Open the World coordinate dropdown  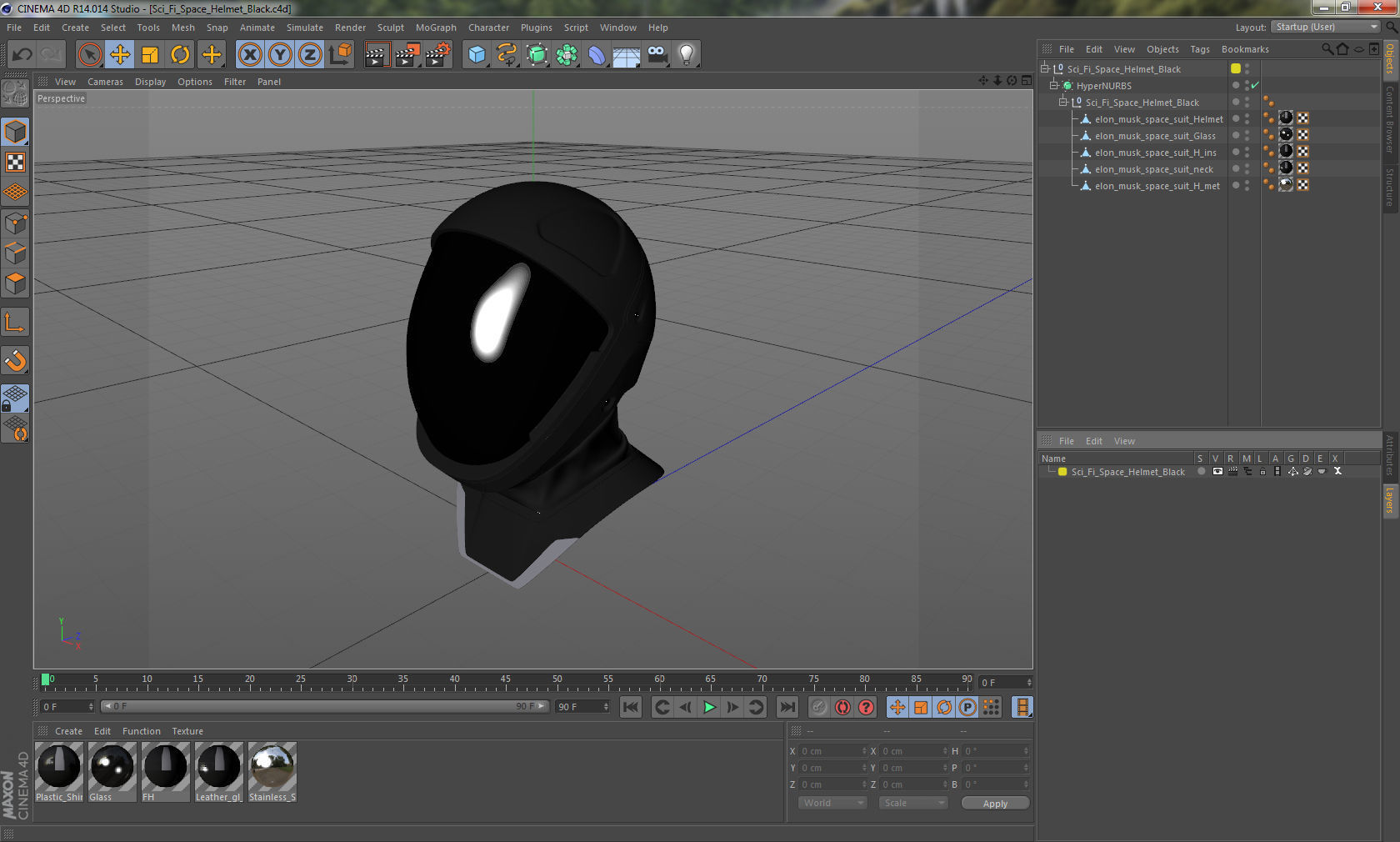click(832, 803)
